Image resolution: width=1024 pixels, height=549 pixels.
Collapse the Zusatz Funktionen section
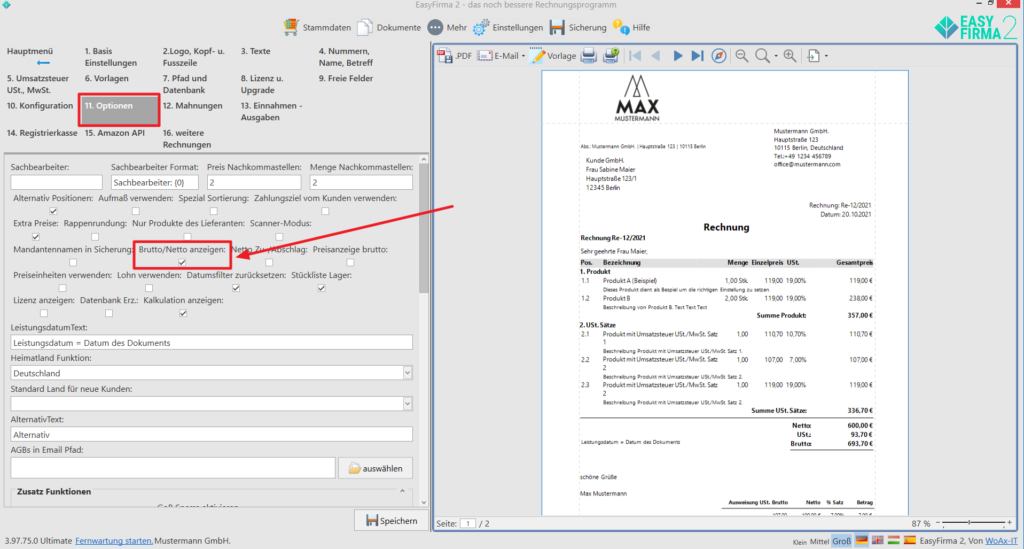(402, 492)
